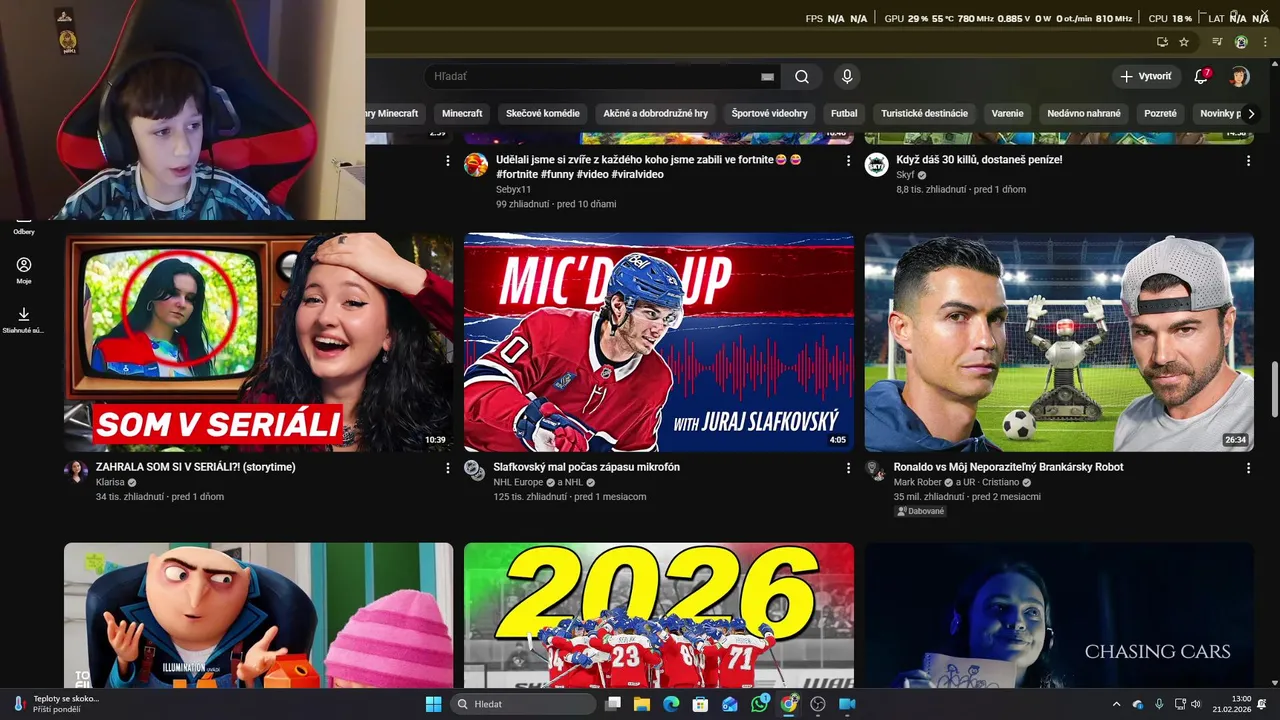Image resolution: width=1280 pixels, height=720 pixels.
Task: Play the Chasing Cars thumbnail
Action: point(1059,615)
